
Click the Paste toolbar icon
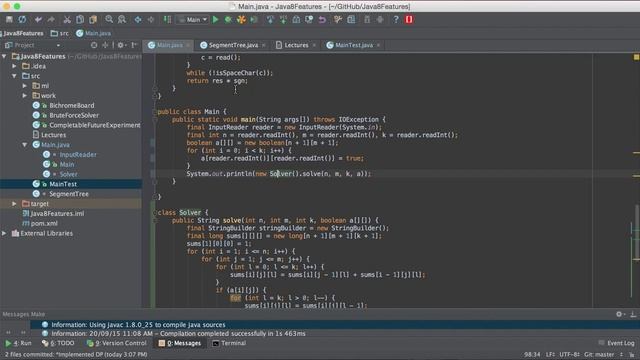click(93, 19)
